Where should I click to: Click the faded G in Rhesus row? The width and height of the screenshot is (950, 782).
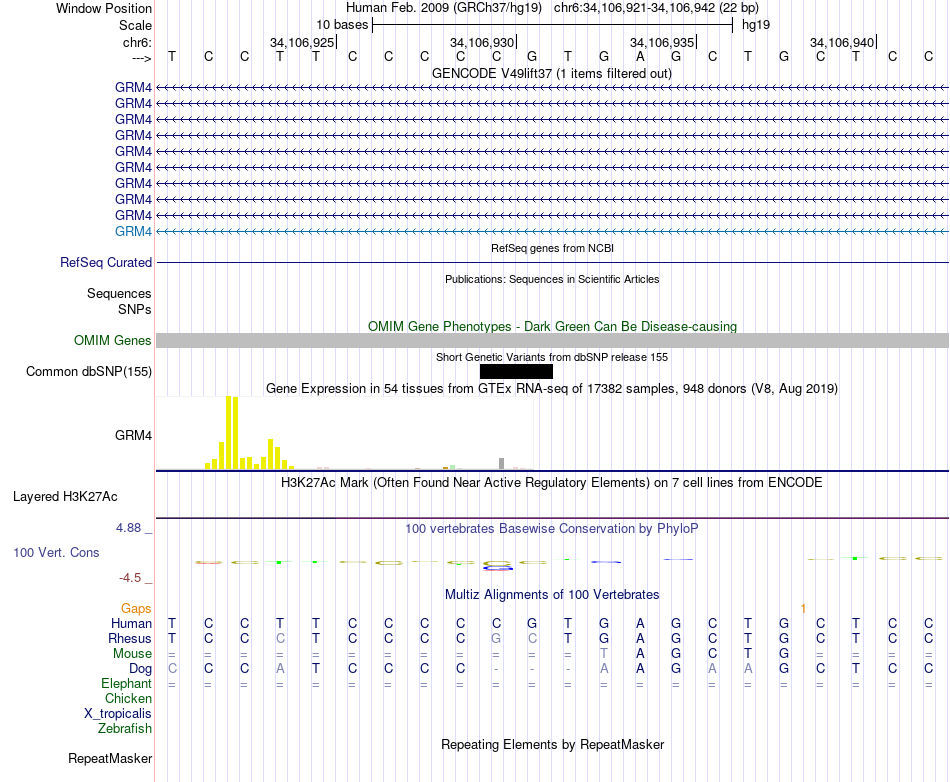(x=496, y=638)
